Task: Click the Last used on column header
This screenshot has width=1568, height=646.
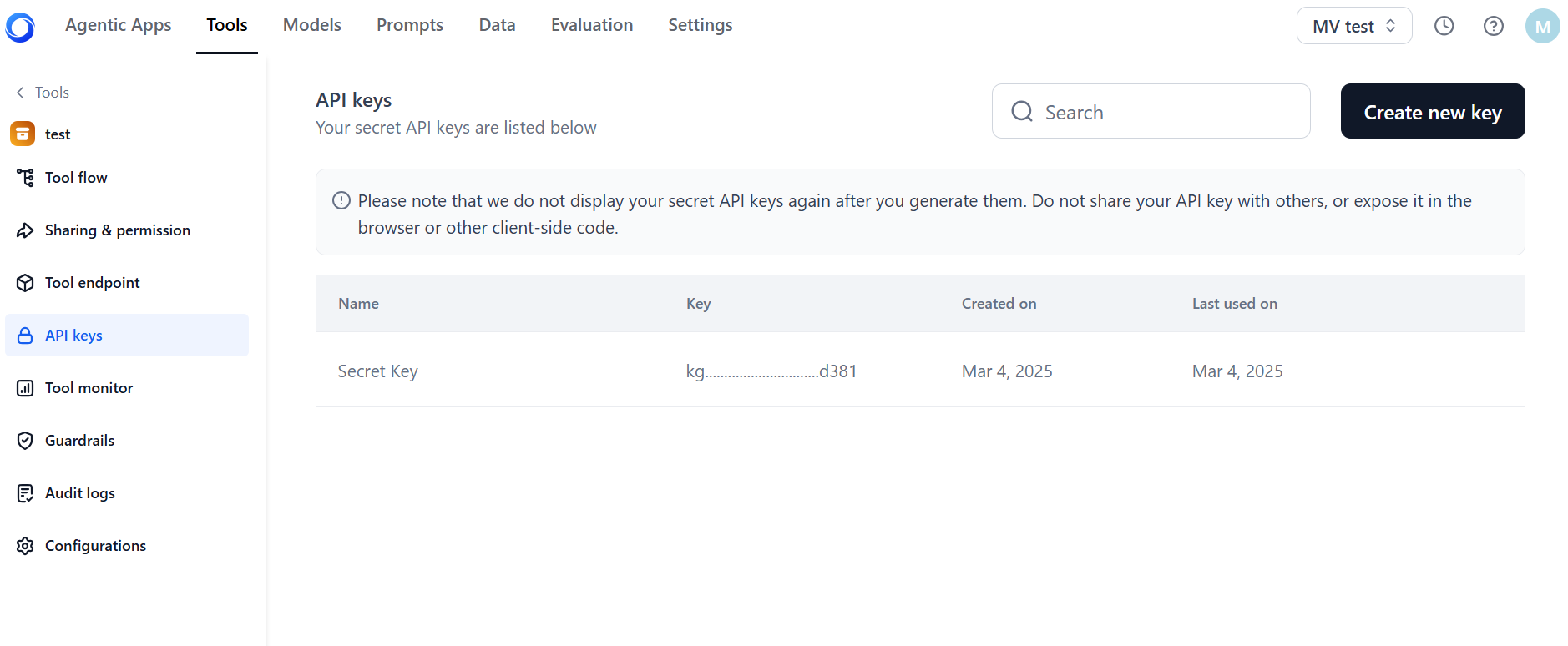Action: point(1234,304)
